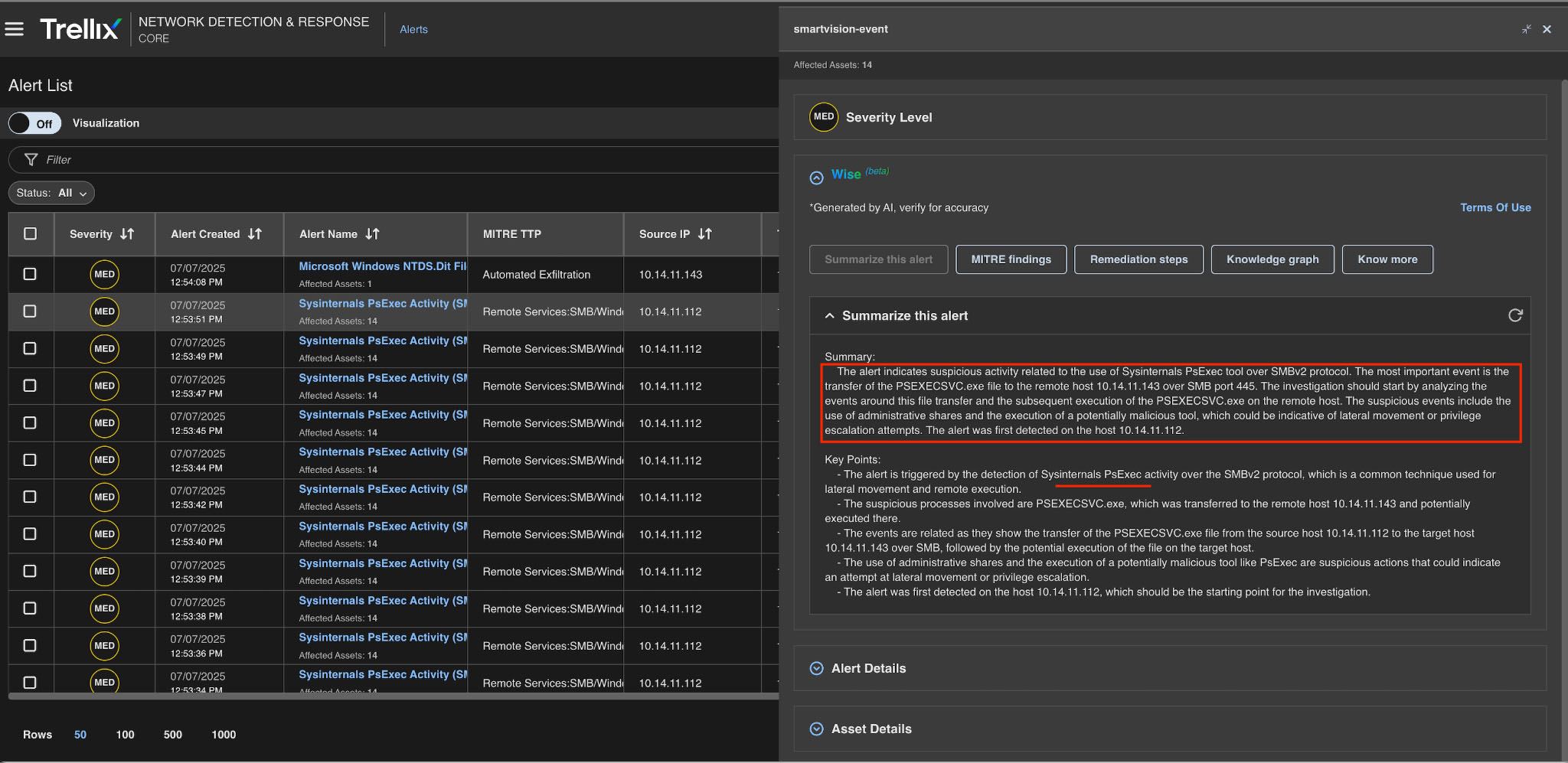
Task: Refresh the alert summary
Action: click(x=1514, y=315)
